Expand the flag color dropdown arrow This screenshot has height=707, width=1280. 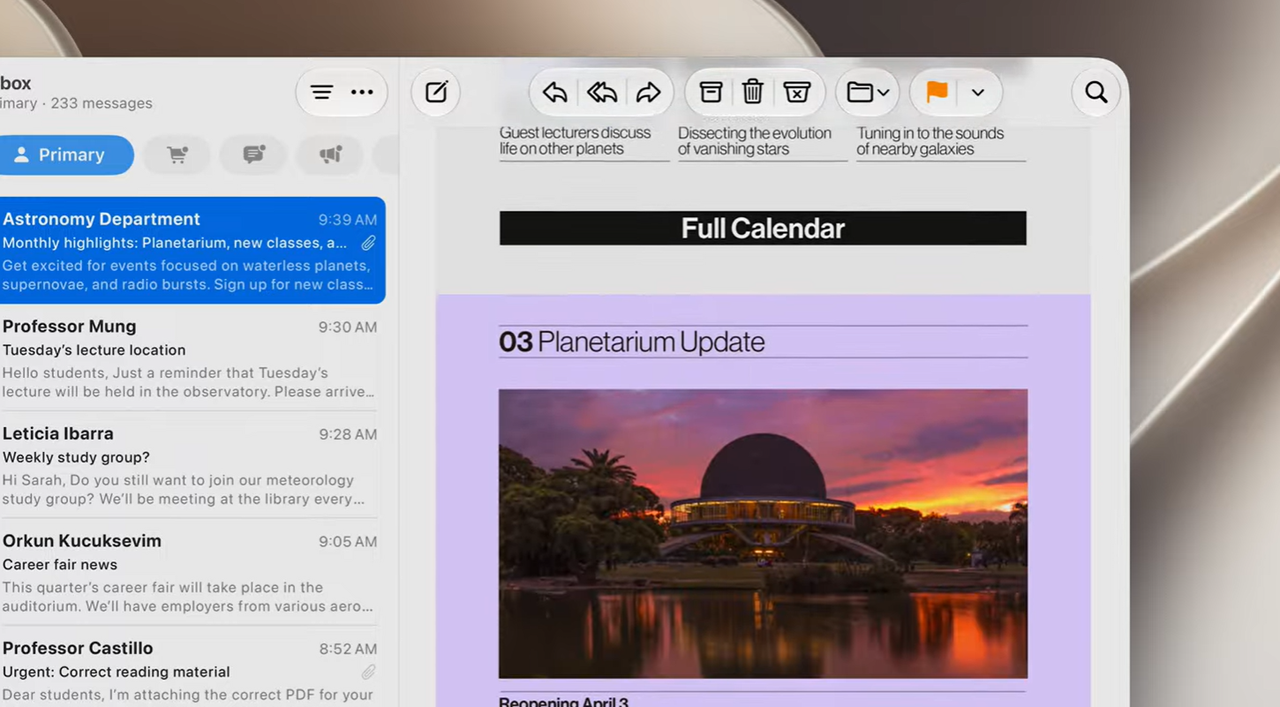pos(978,93)
